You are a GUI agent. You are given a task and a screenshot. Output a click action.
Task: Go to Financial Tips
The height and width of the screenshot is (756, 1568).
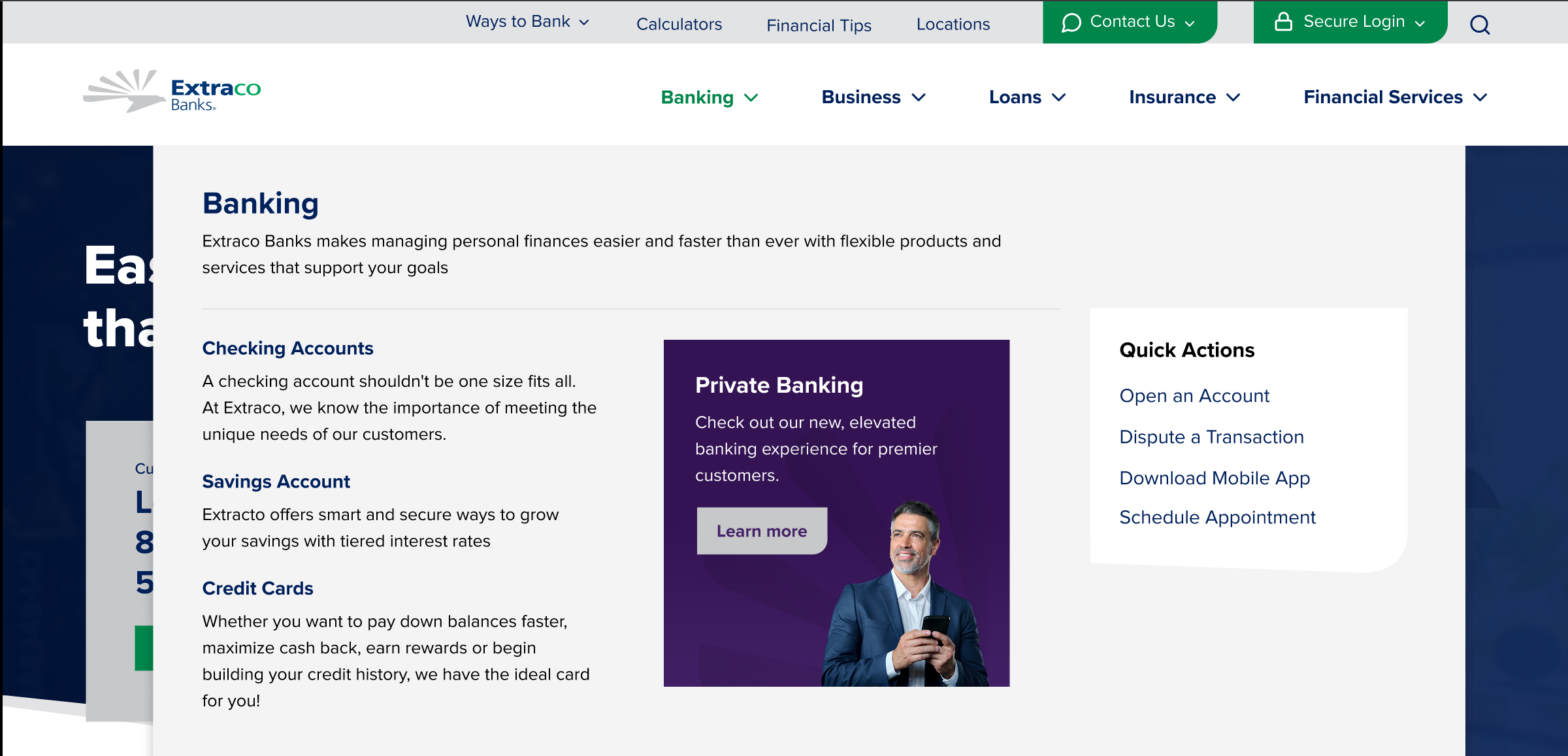[819, 25]
